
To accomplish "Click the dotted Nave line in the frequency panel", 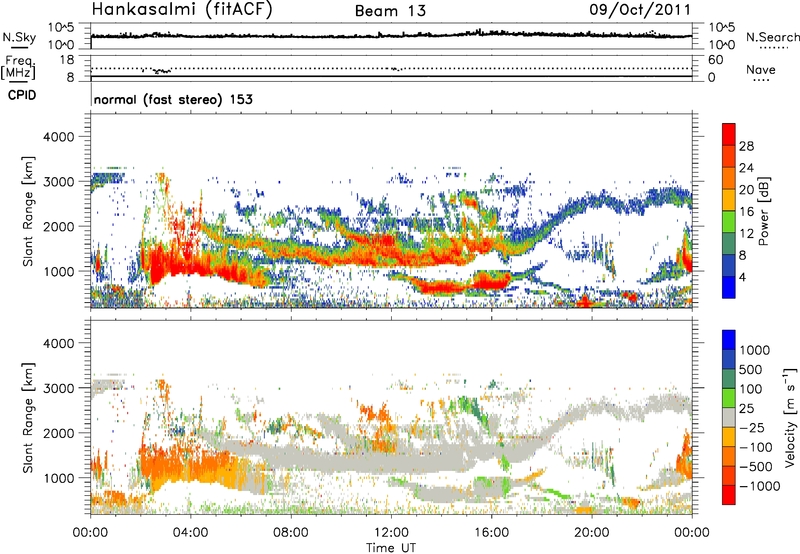I will 391,68.
